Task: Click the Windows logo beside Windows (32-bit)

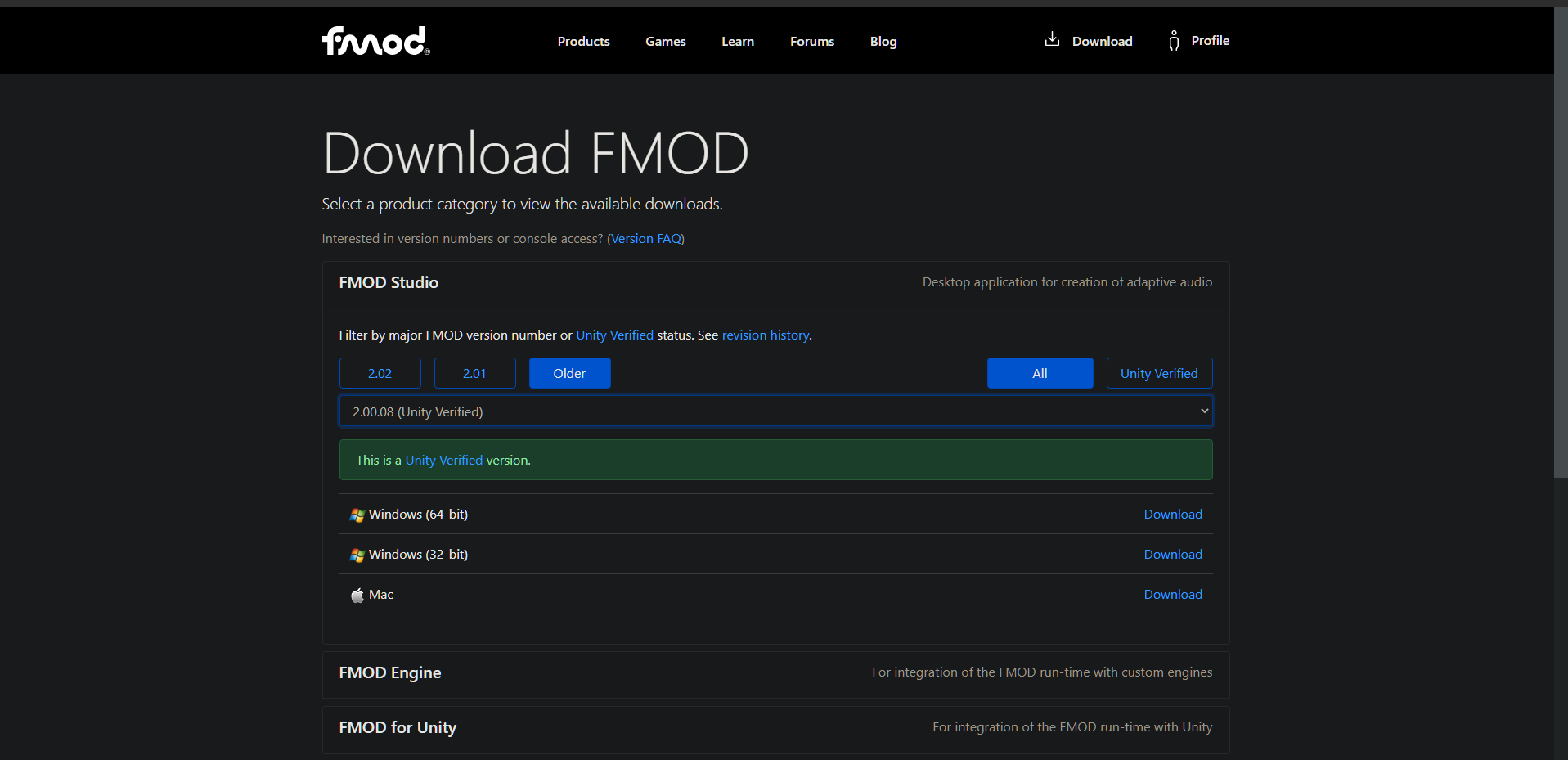Action: point(357,555)
